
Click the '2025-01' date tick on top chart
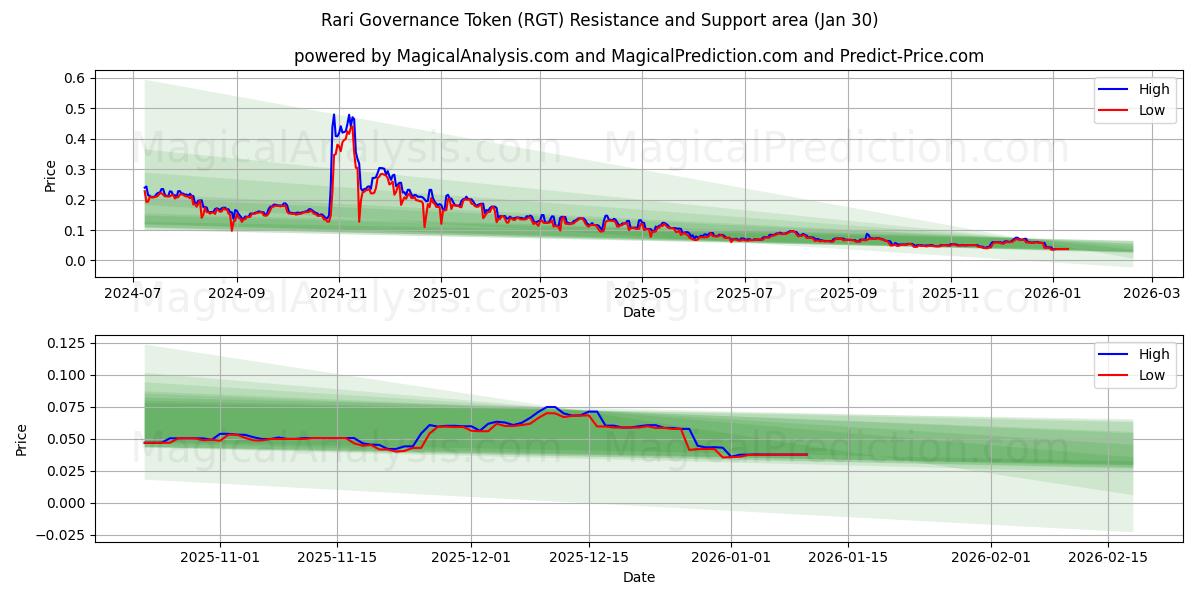click(x=440, y=293)
